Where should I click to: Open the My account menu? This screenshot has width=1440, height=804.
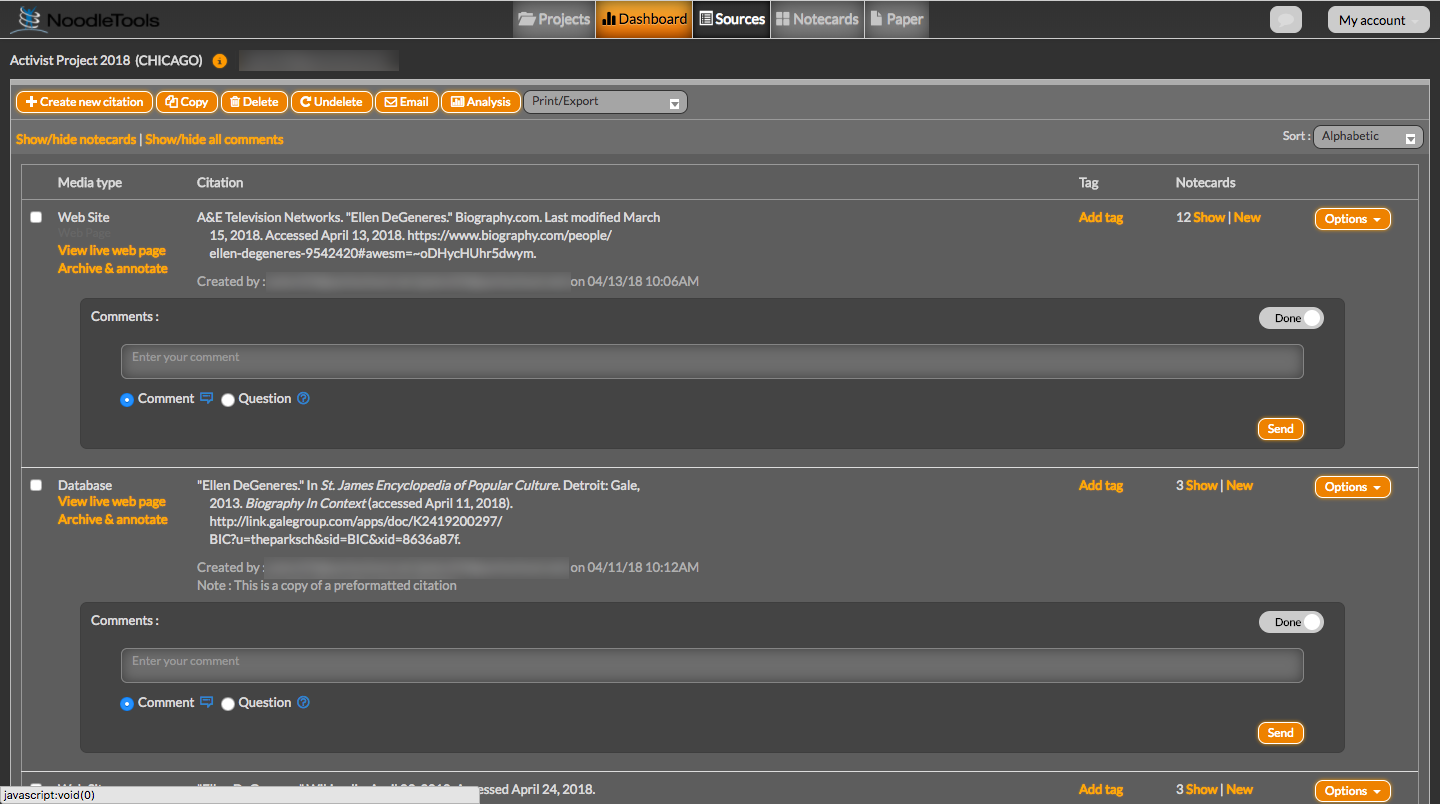(x=1378, y=20)
